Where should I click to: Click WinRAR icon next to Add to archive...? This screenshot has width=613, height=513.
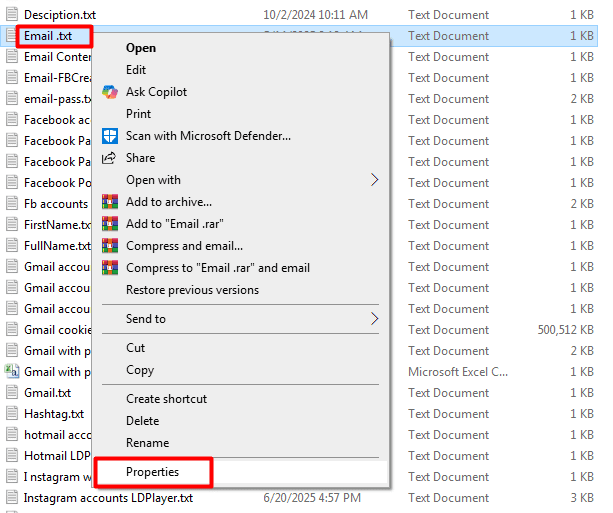coord(110,202)
